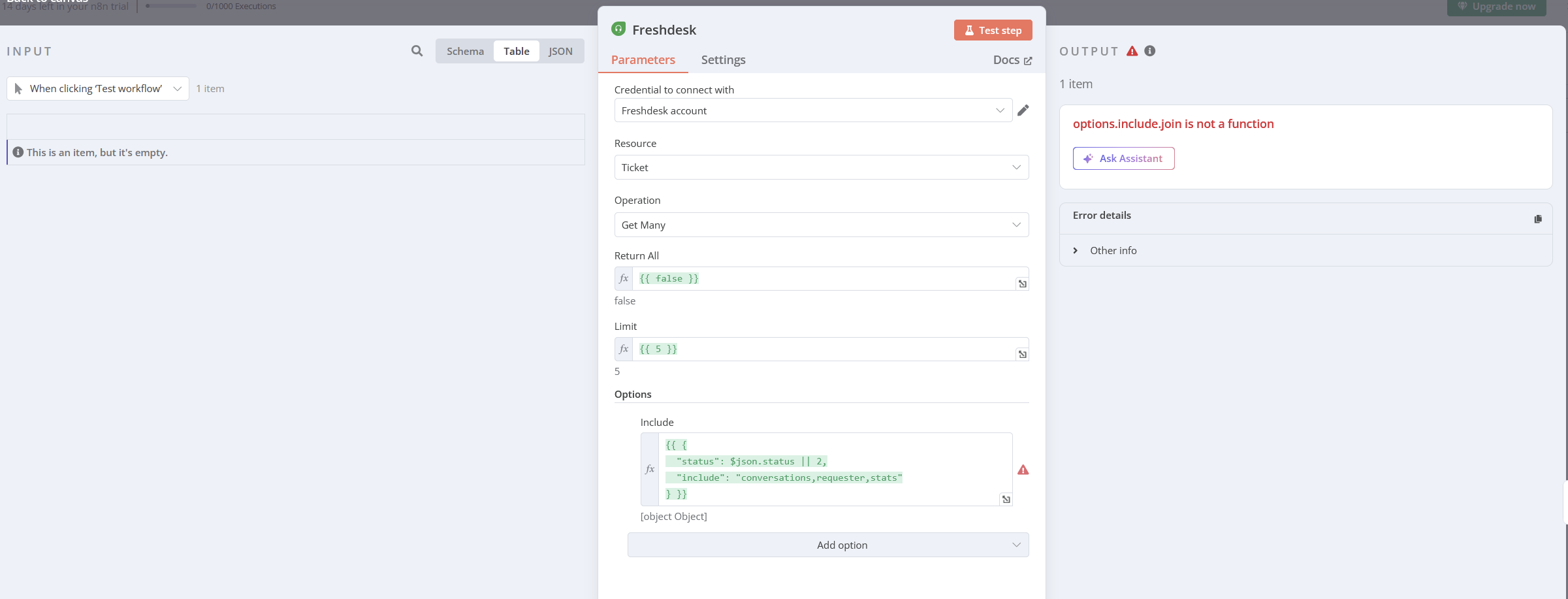The image size is (1568, 599).
Task: Click the pencil icon to edit Freshdesk credential
Action: (x=1023, y=110)
